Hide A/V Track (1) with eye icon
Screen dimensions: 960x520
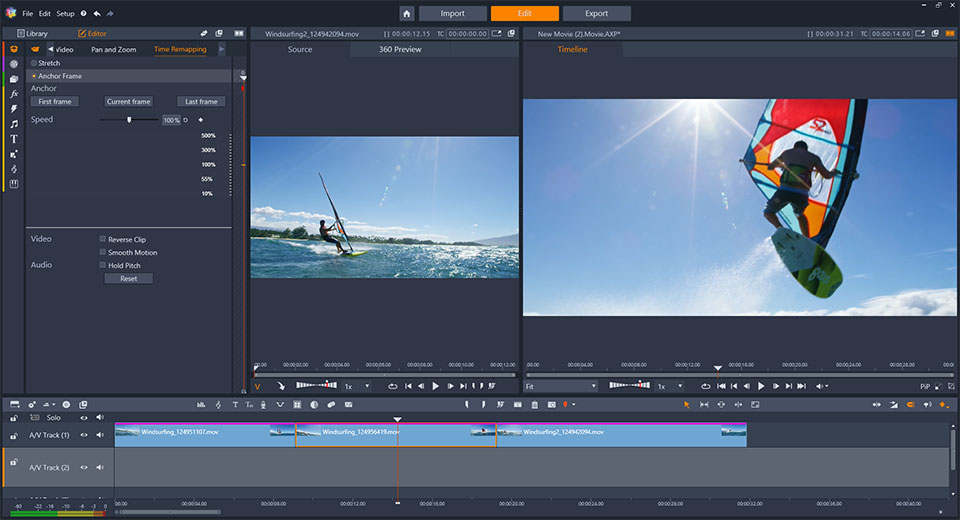pyautogui.click(x=84, y=435)
